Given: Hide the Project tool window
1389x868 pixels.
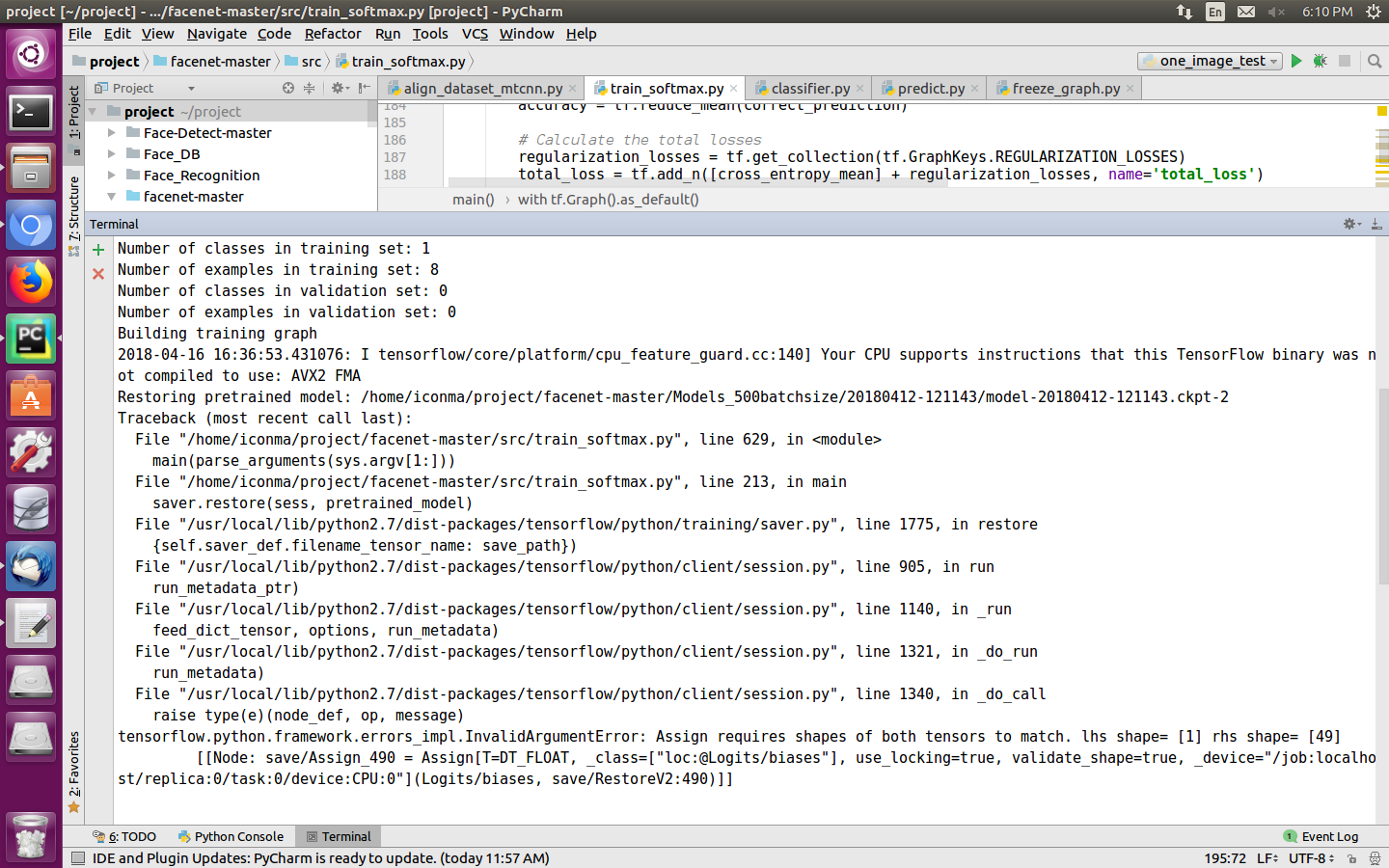Looking at the screenshot, I should point(364,88).
